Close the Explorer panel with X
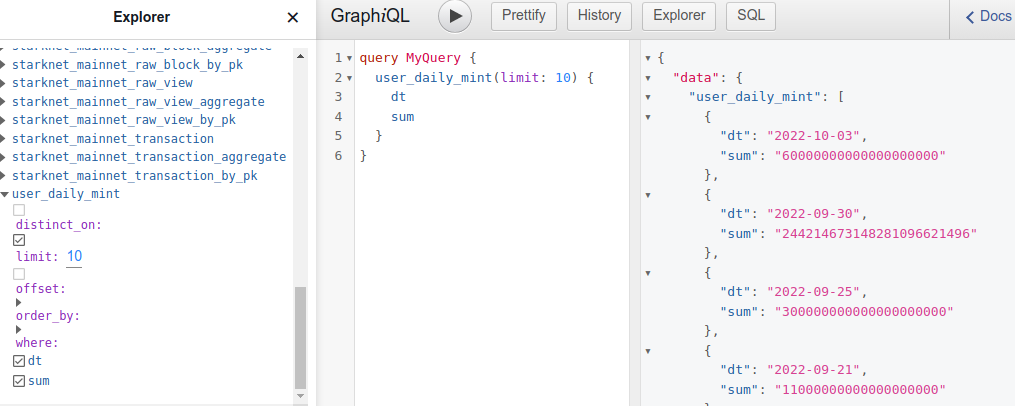 [293, 17]
